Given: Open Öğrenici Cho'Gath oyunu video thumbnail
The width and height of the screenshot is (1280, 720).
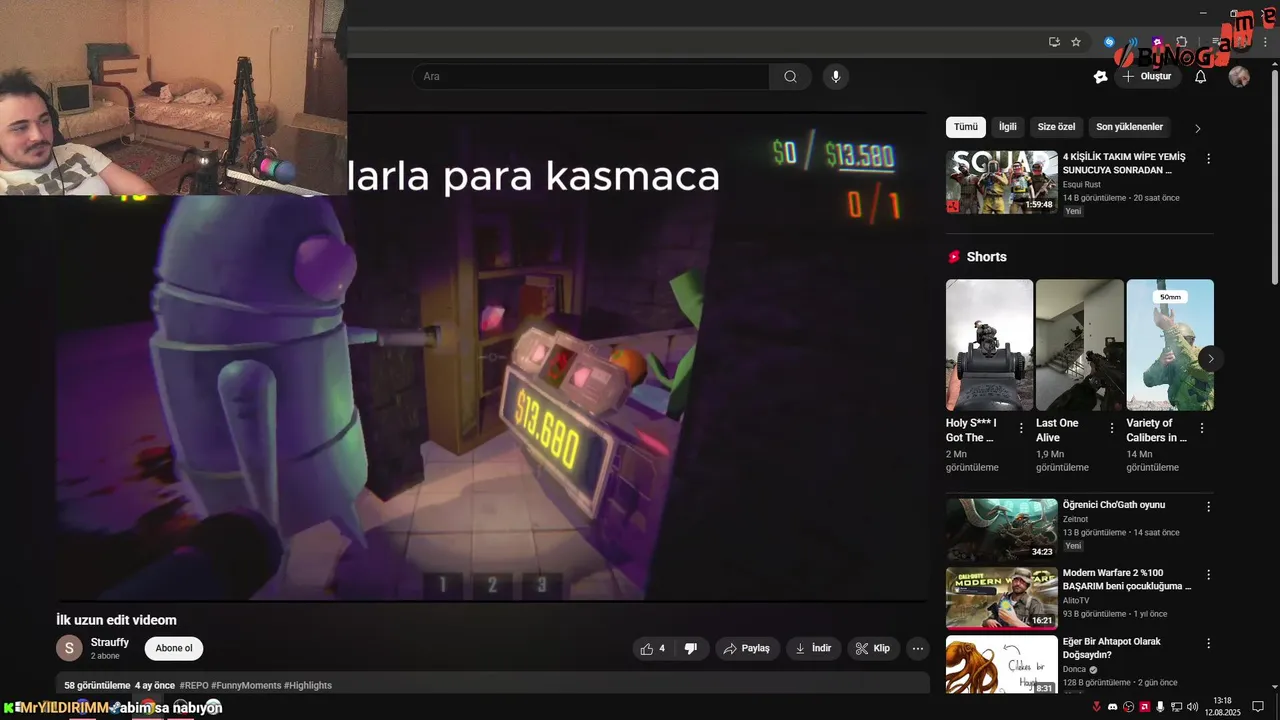Looking at the screenshot, I should (x=1002, y=530).
